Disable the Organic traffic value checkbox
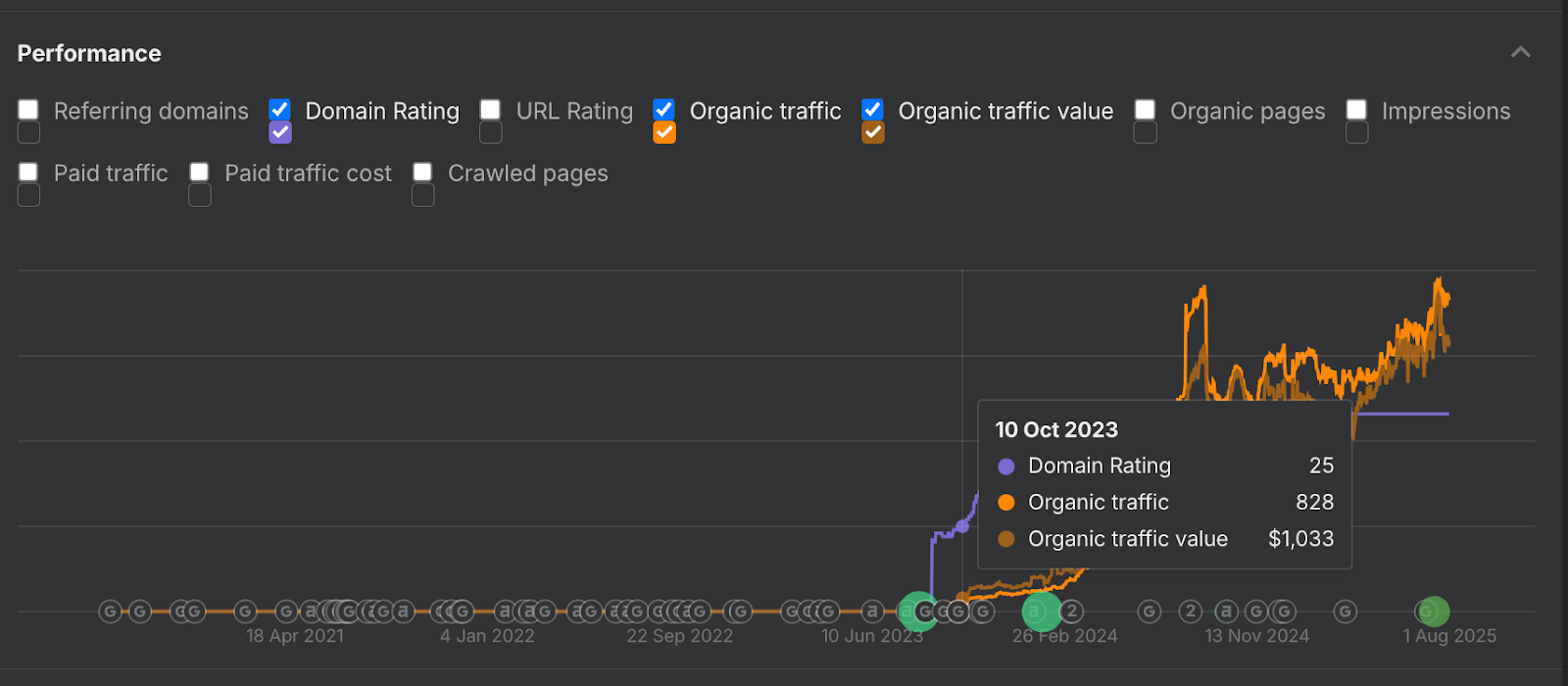The width and height of the screenshot is (1568, 686). click(x=872, y=110)
